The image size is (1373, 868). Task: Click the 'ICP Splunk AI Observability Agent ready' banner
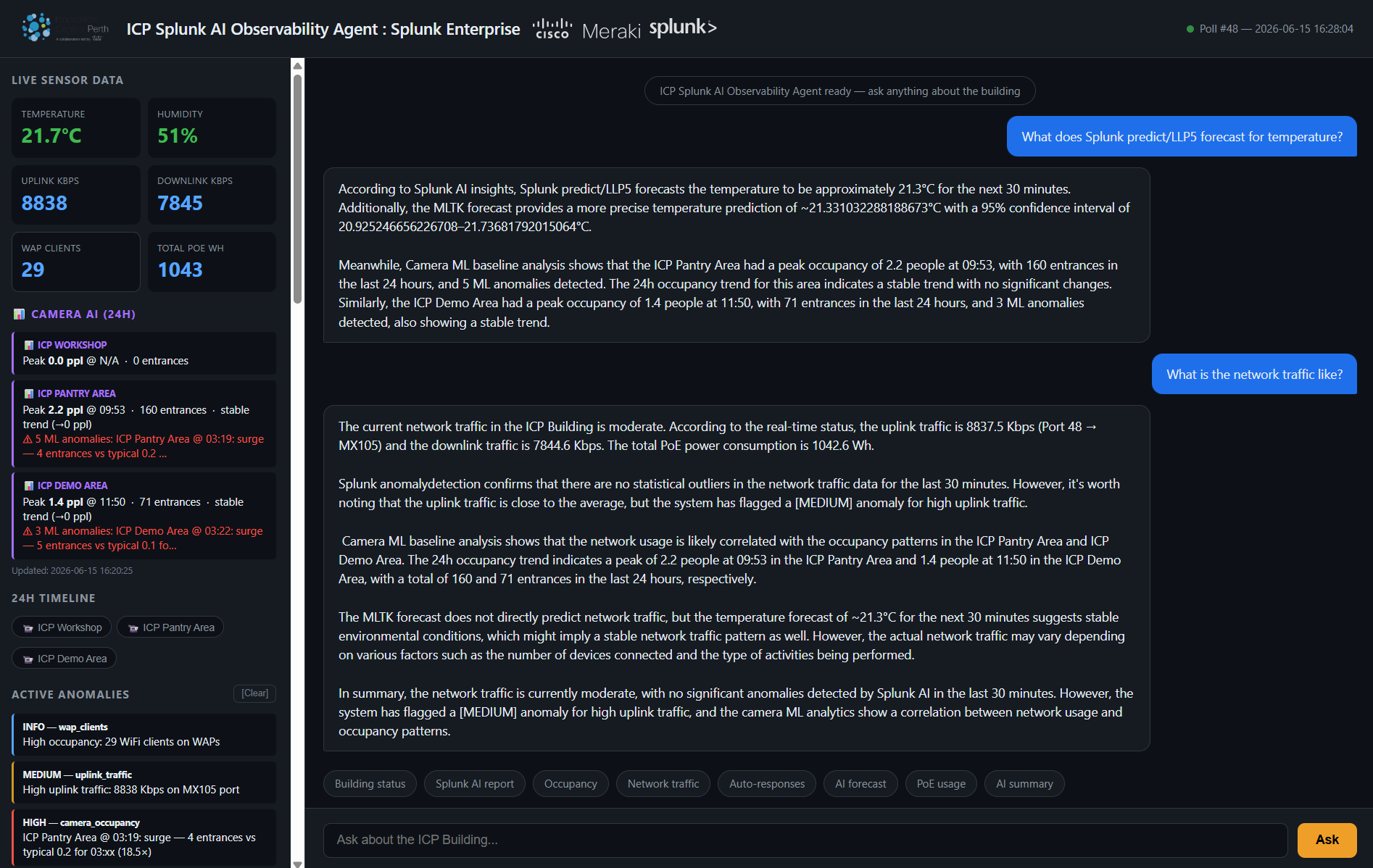pyautogui.click(x=839, y=91)
